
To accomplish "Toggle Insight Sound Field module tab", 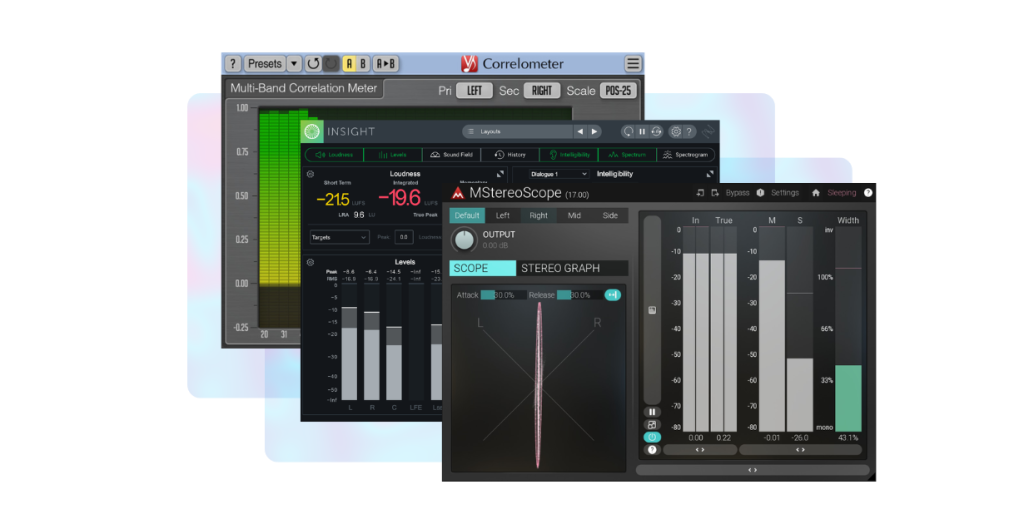I will pos(451,155).
